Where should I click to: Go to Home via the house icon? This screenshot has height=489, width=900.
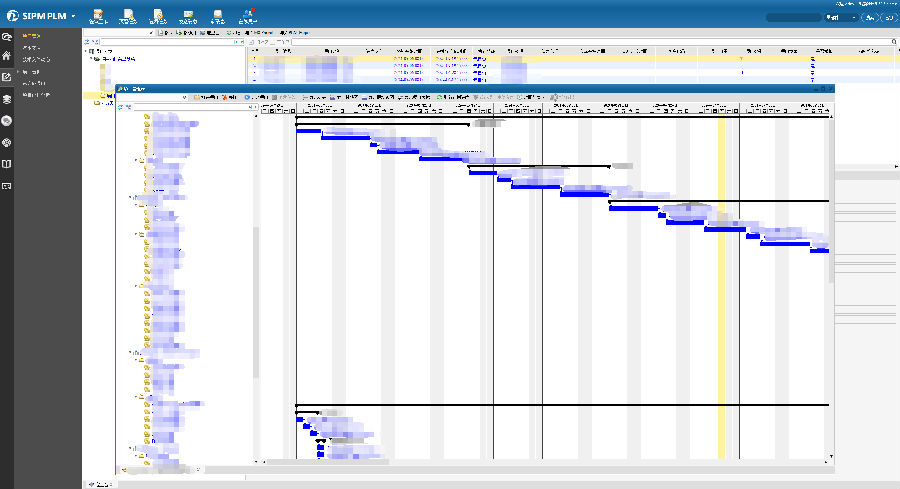tap(7, 56)
